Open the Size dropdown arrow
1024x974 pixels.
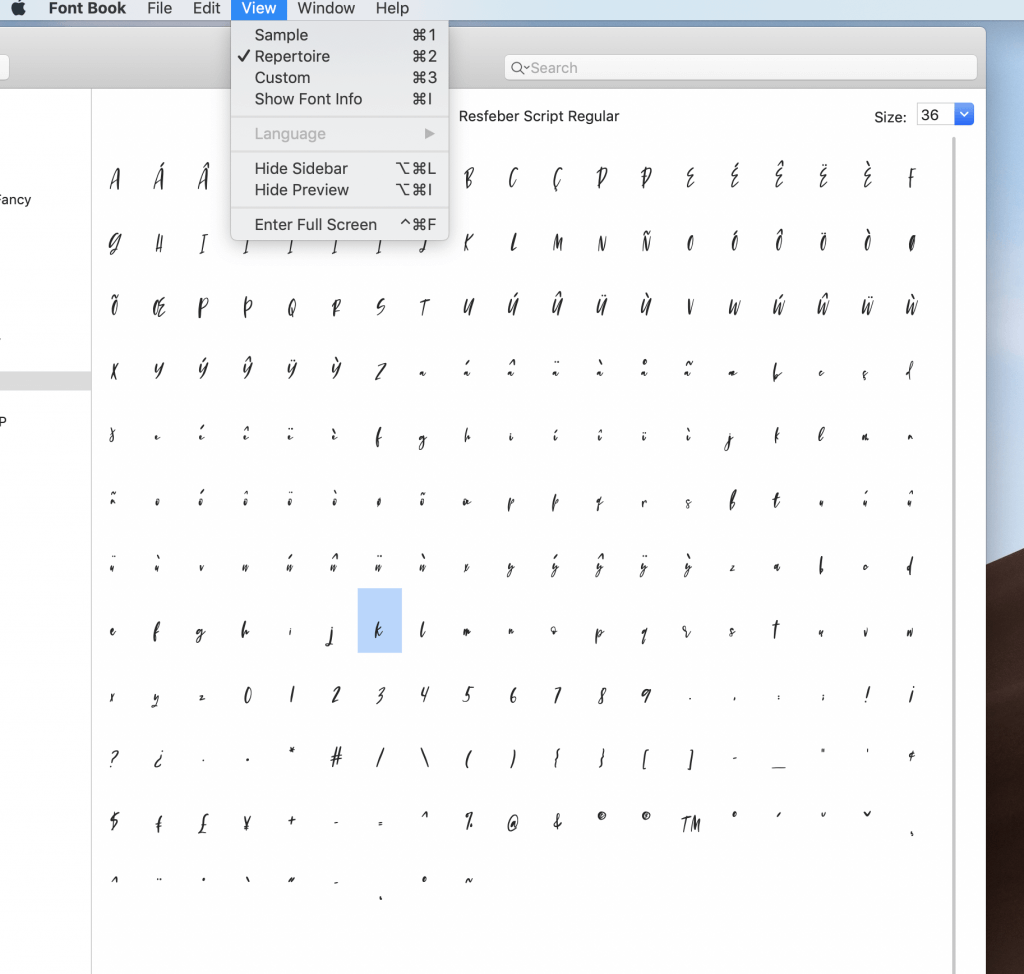[x=964, y=114]
